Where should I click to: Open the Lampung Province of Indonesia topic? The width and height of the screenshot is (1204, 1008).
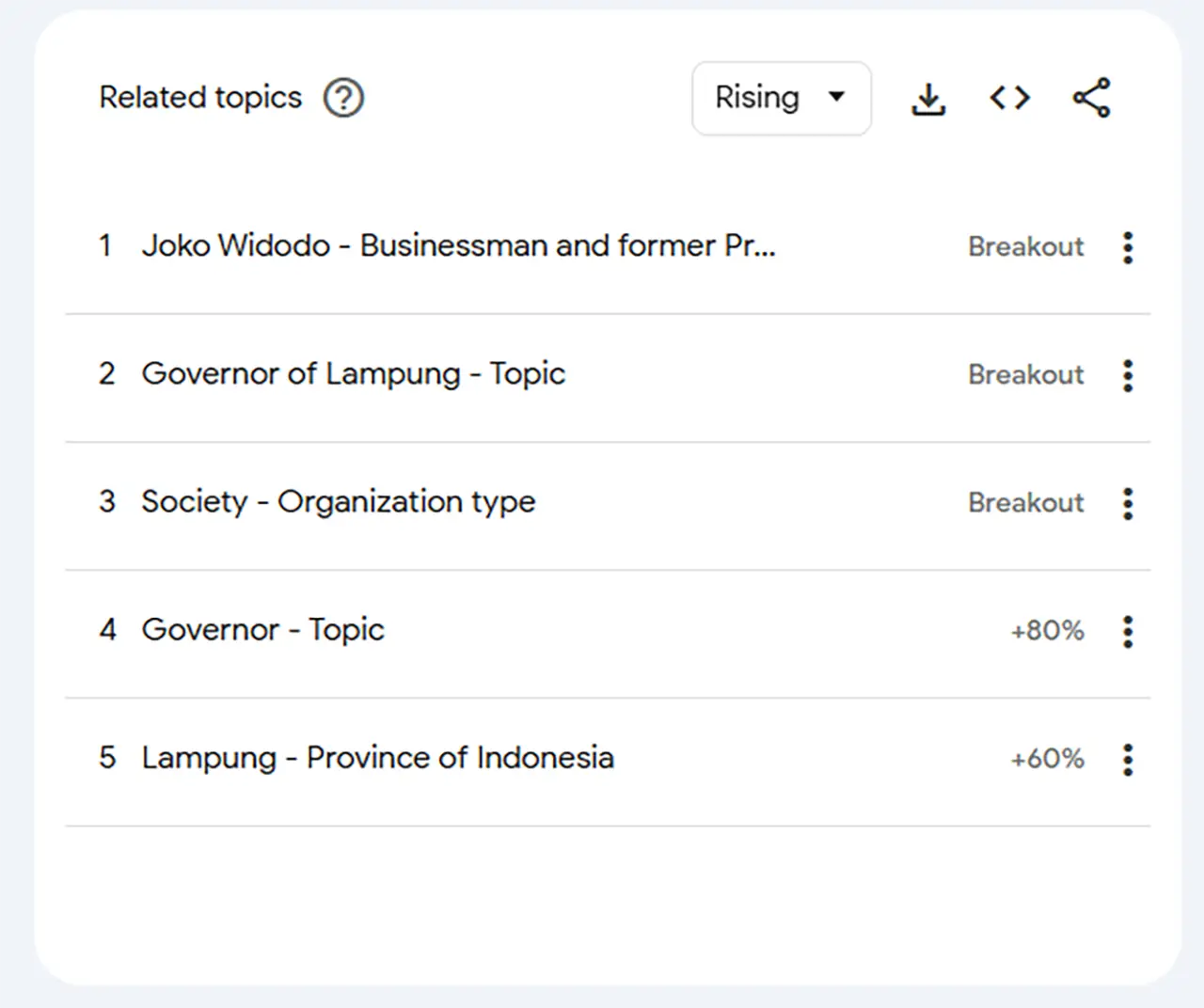point(377,758)
